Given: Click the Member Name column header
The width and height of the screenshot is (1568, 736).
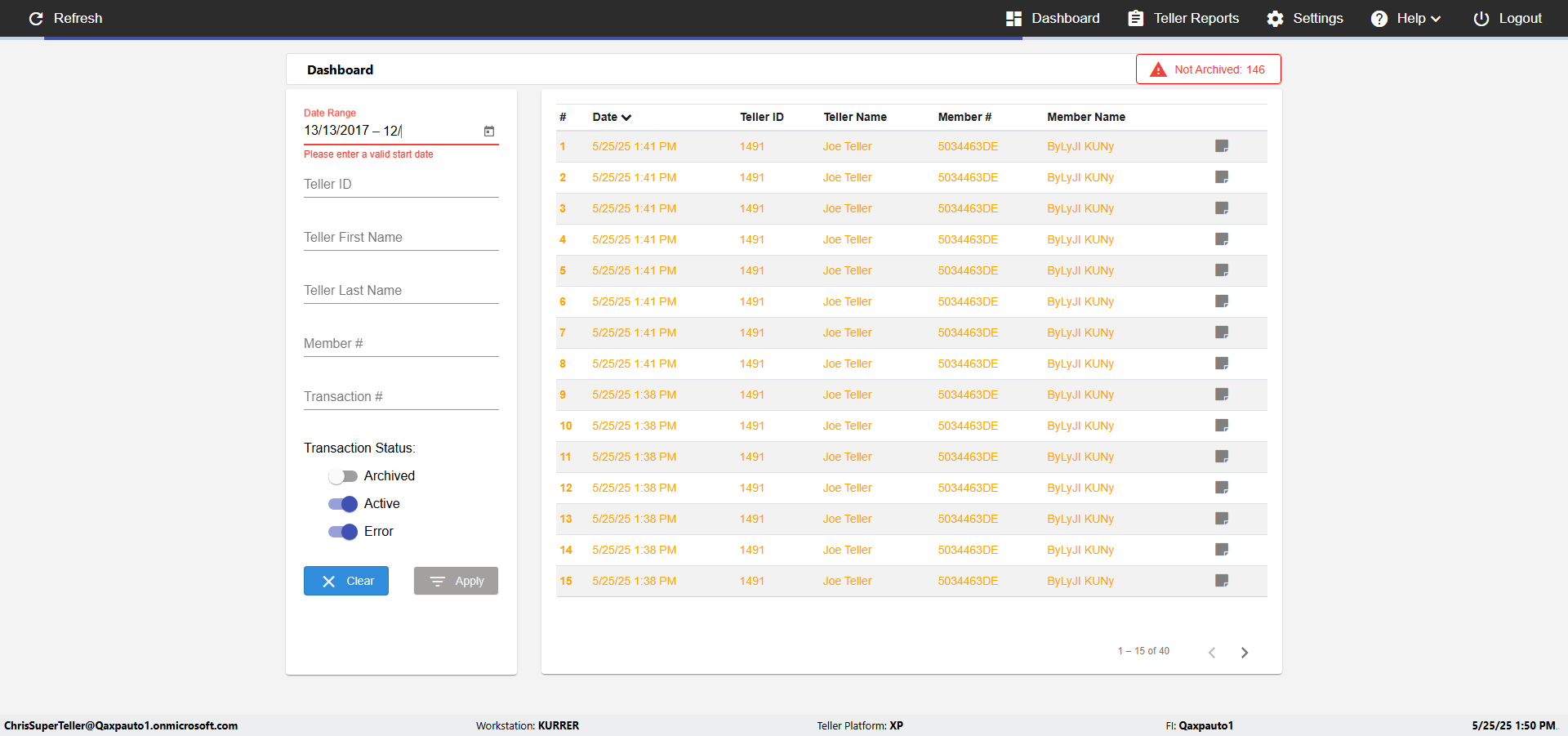Looking at the screenshot, I should [1086, 117].
